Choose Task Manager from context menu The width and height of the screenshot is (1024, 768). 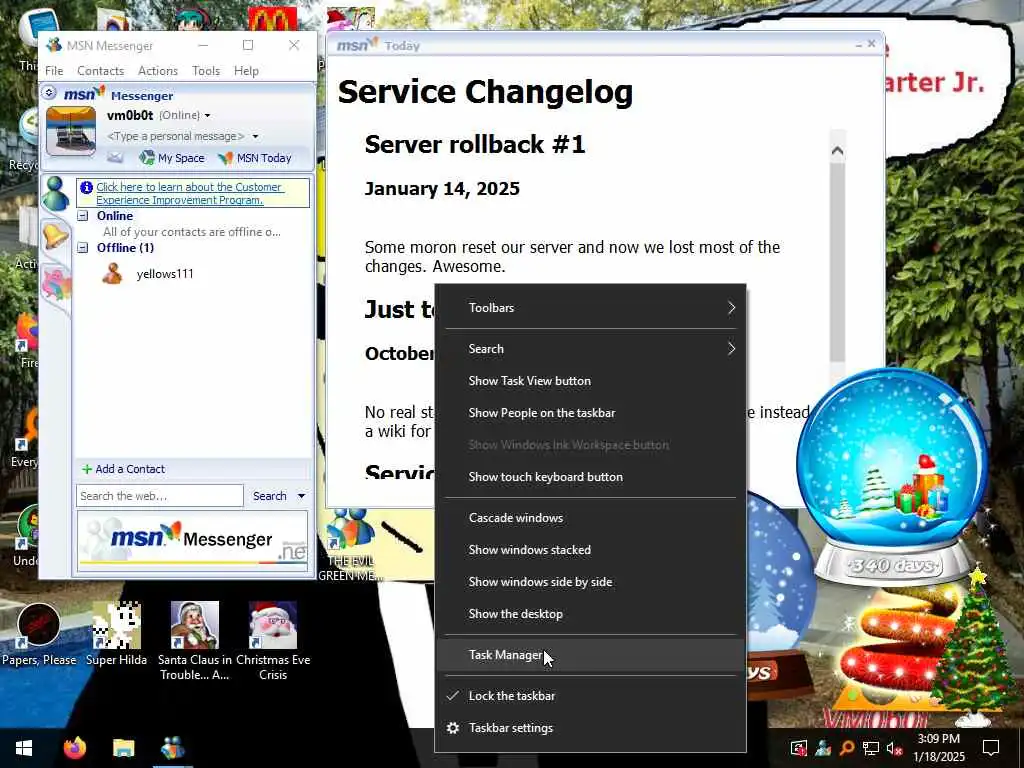point(590,654)
